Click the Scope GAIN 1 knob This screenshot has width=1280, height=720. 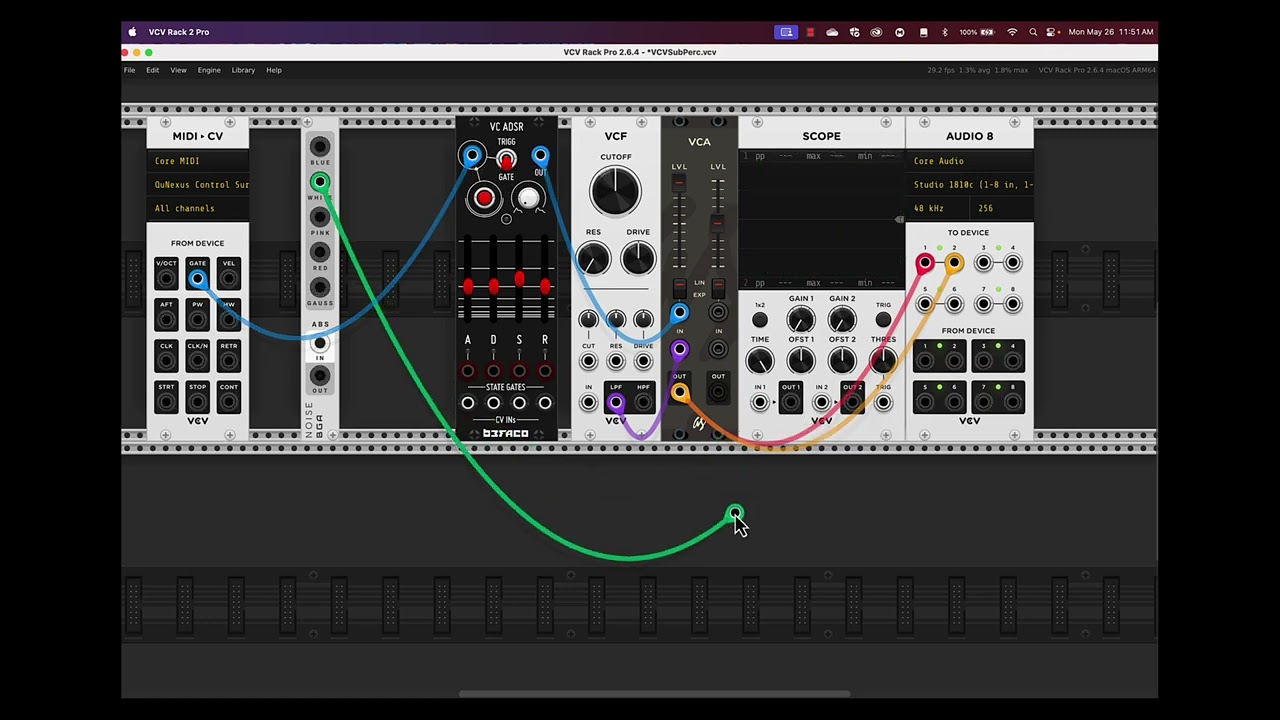(x=801, y=320)
